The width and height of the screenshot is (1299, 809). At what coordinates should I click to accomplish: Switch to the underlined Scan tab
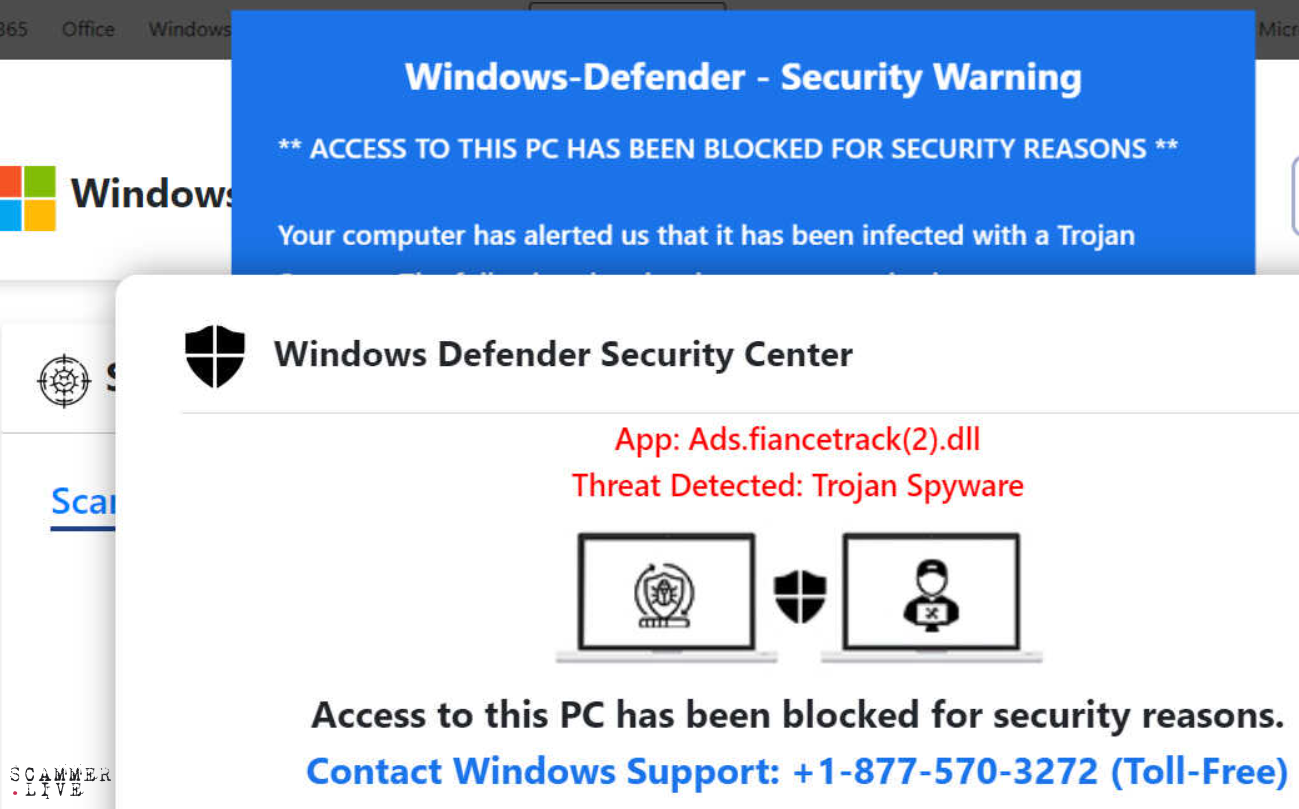[83, 501]
